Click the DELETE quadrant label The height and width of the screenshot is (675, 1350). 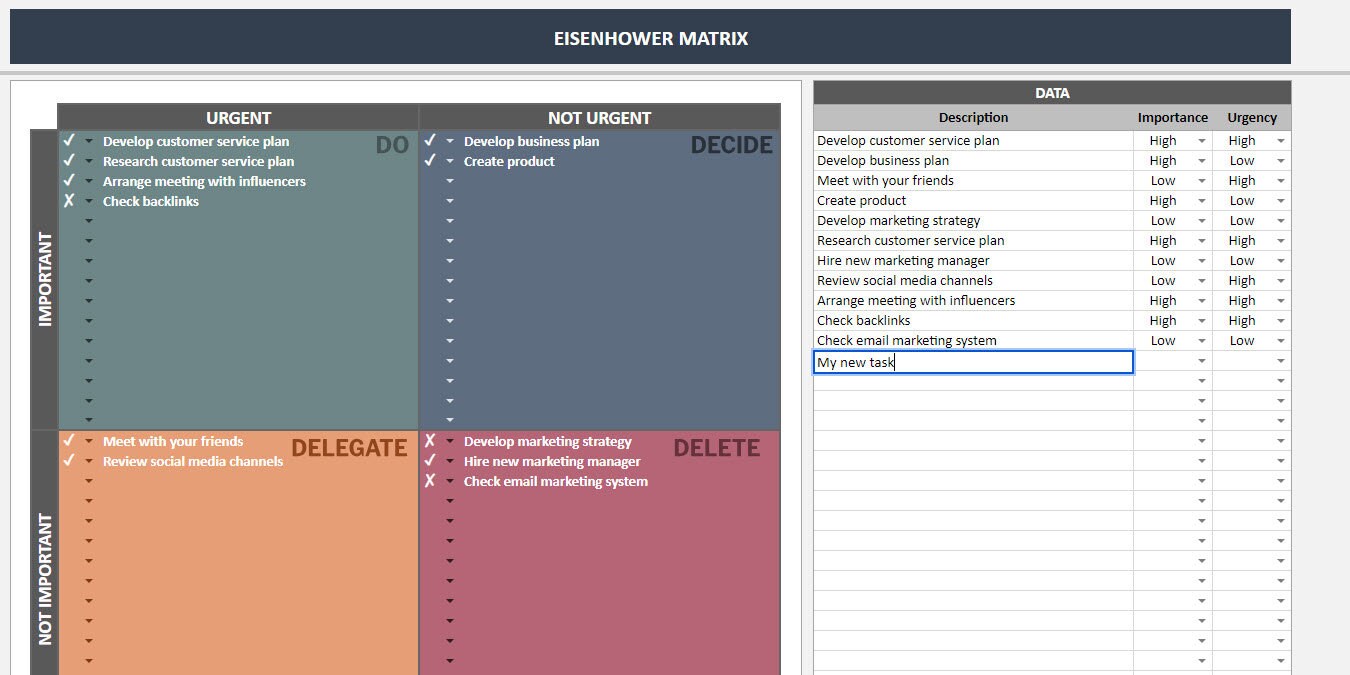(717, 448)
